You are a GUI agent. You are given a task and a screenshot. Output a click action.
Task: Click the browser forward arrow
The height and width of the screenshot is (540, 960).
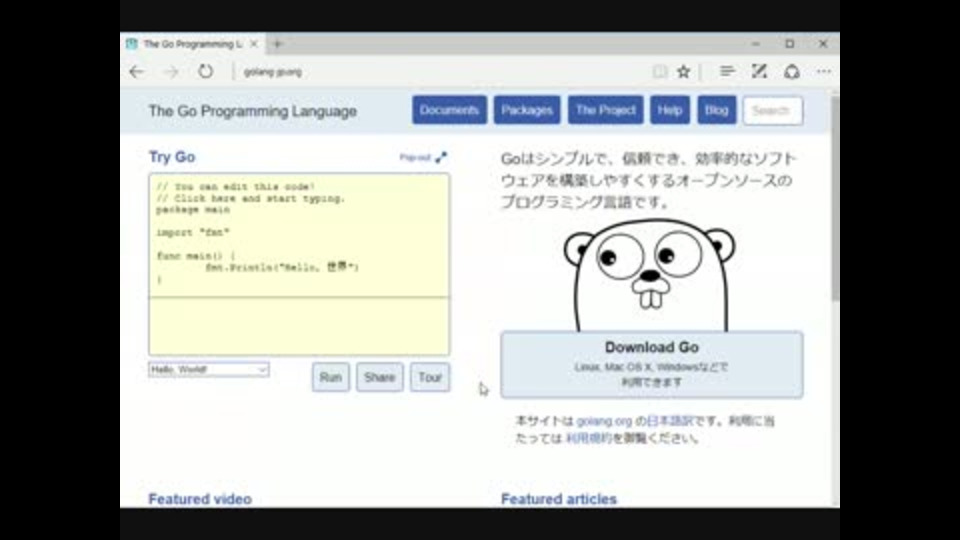coord(171,72)
